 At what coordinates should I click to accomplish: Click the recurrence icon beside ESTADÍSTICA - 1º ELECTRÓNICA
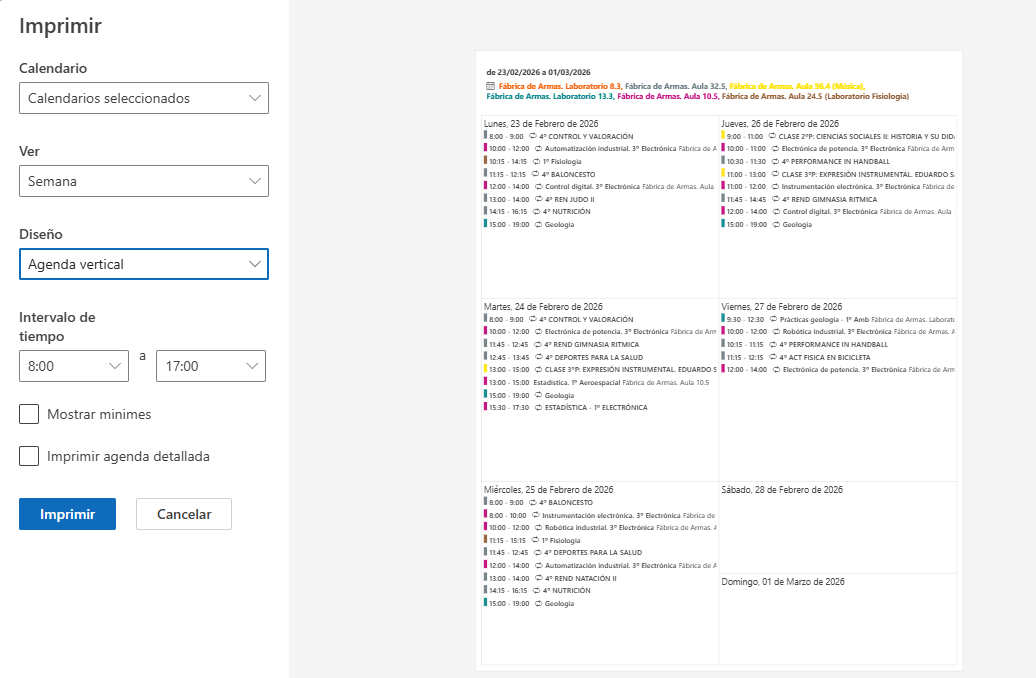[538, 408]
